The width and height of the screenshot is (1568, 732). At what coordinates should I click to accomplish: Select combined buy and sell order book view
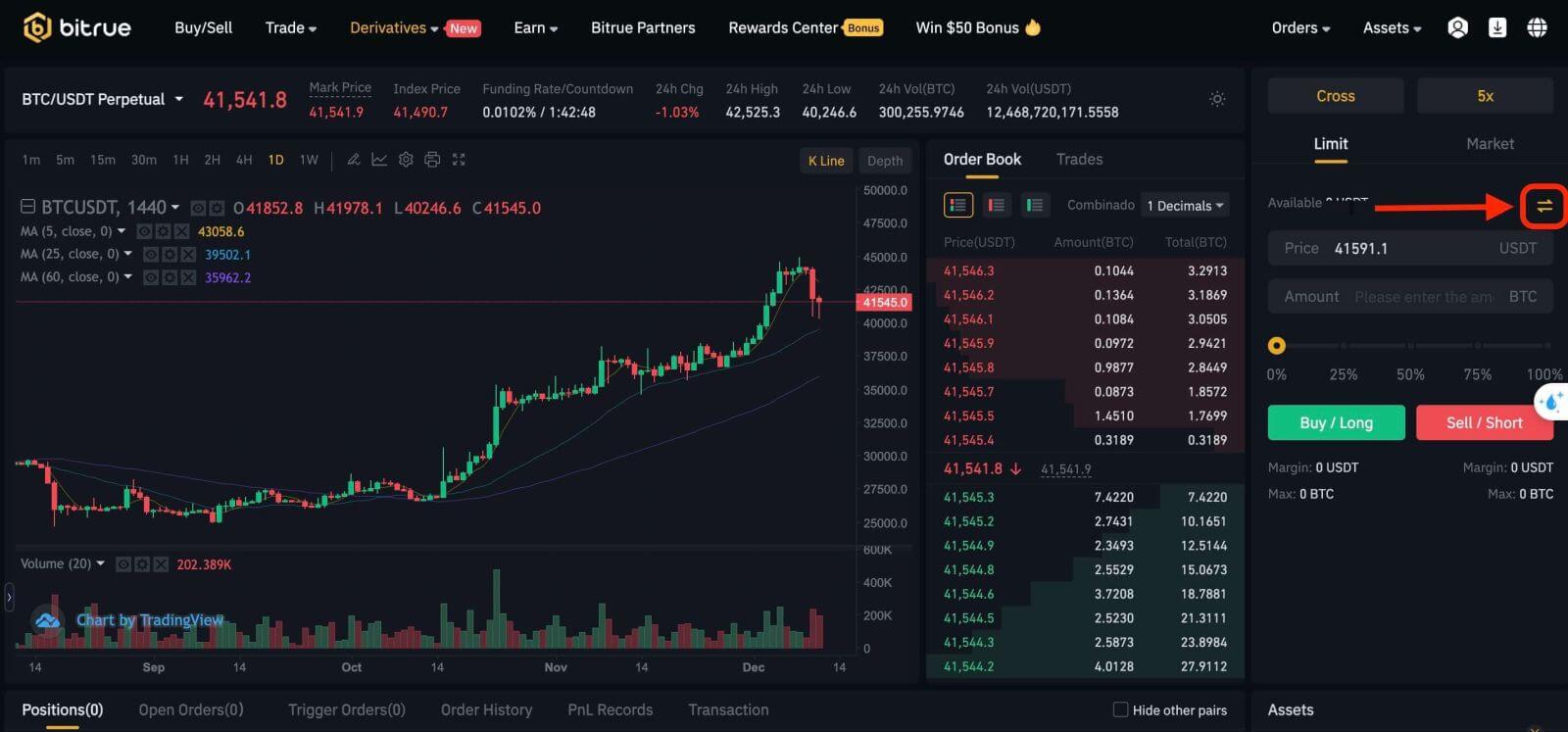pyautogui.click(x=957, y=205)
